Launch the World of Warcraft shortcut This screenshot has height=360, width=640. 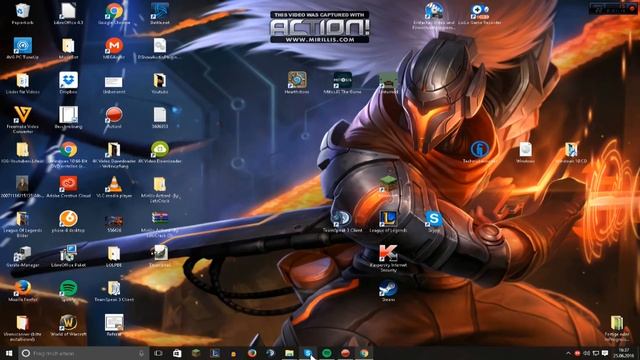pos(68,325)
